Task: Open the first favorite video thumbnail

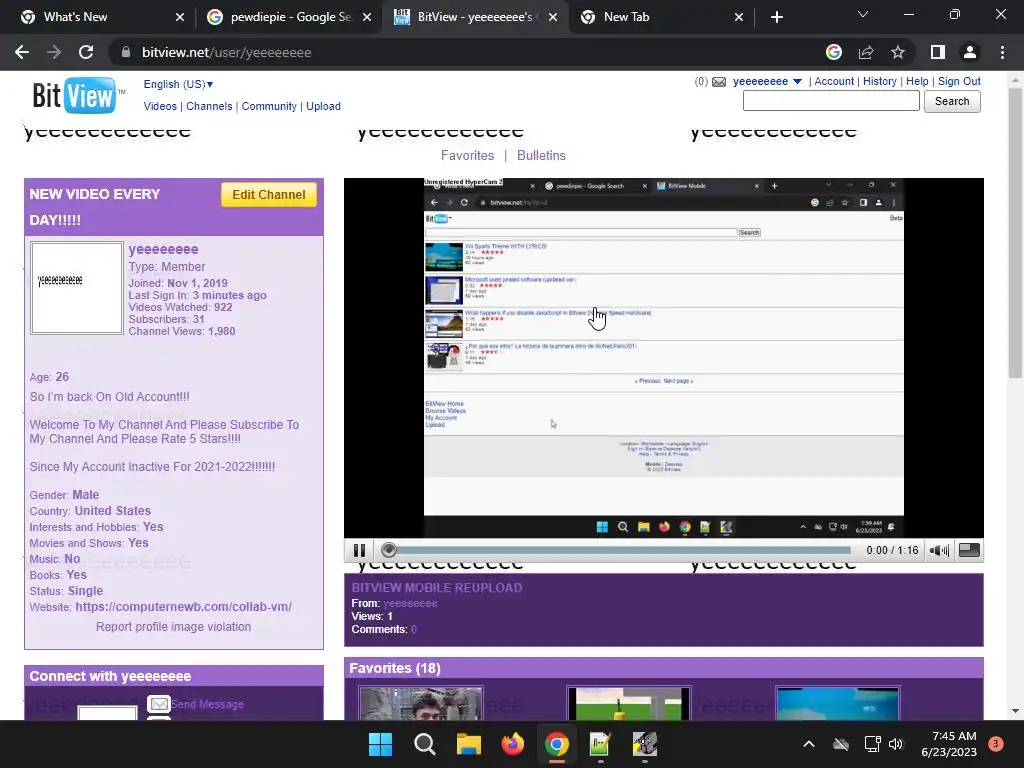Action: pyautogui.click(x=421, y=703)
